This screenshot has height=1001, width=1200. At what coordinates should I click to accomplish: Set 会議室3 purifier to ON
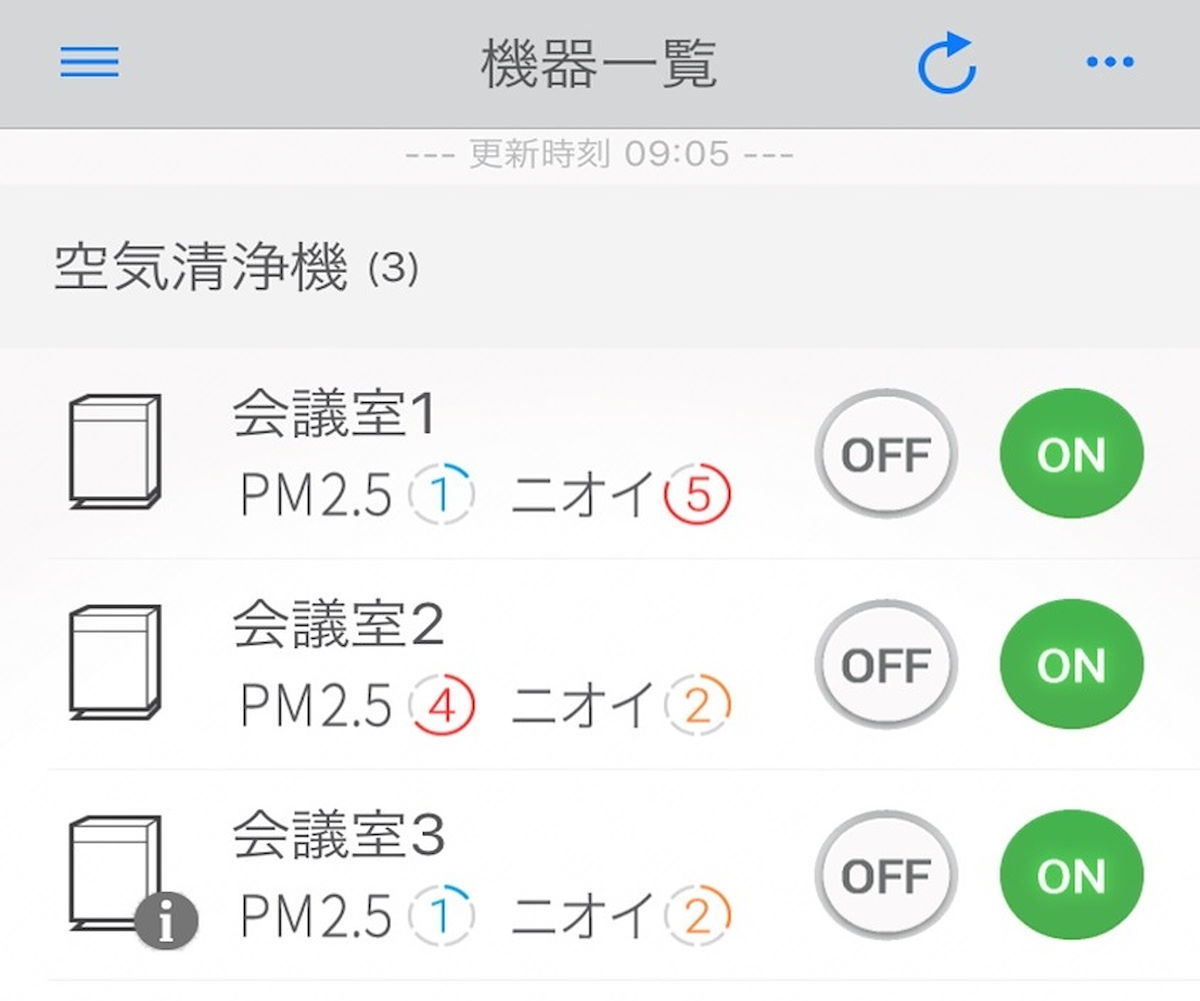(1071, 877)
